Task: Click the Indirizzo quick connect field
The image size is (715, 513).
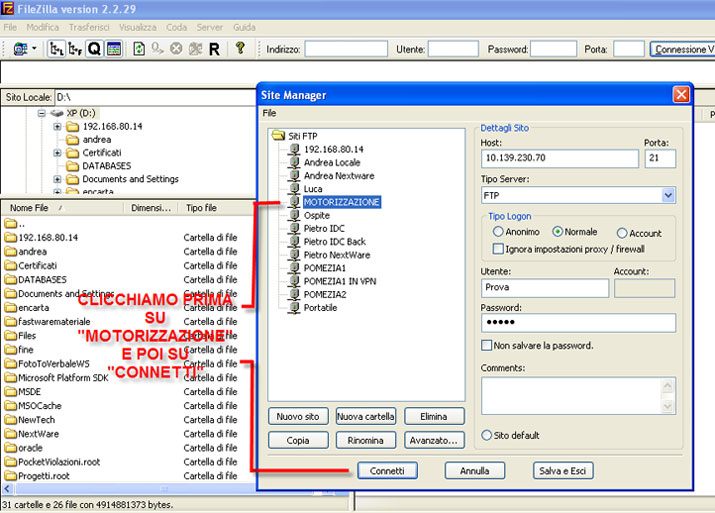Action: 346,49
